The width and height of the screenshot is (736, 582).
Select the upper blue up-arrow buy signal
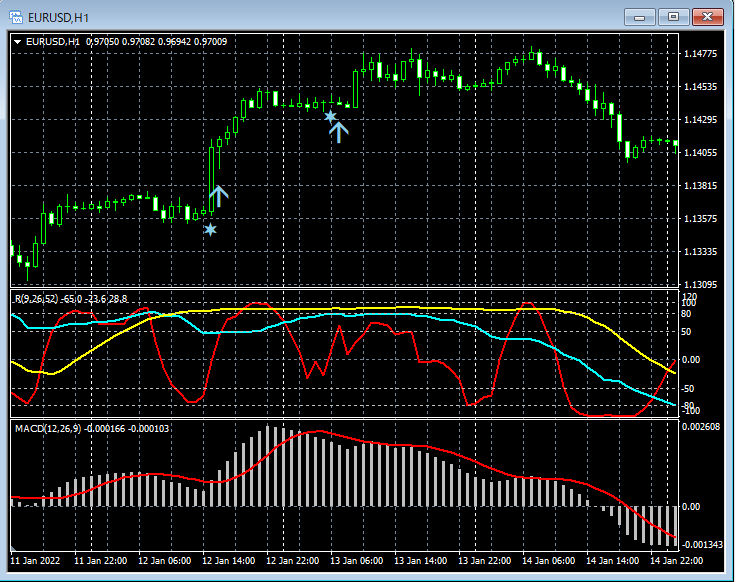[339, 131]
